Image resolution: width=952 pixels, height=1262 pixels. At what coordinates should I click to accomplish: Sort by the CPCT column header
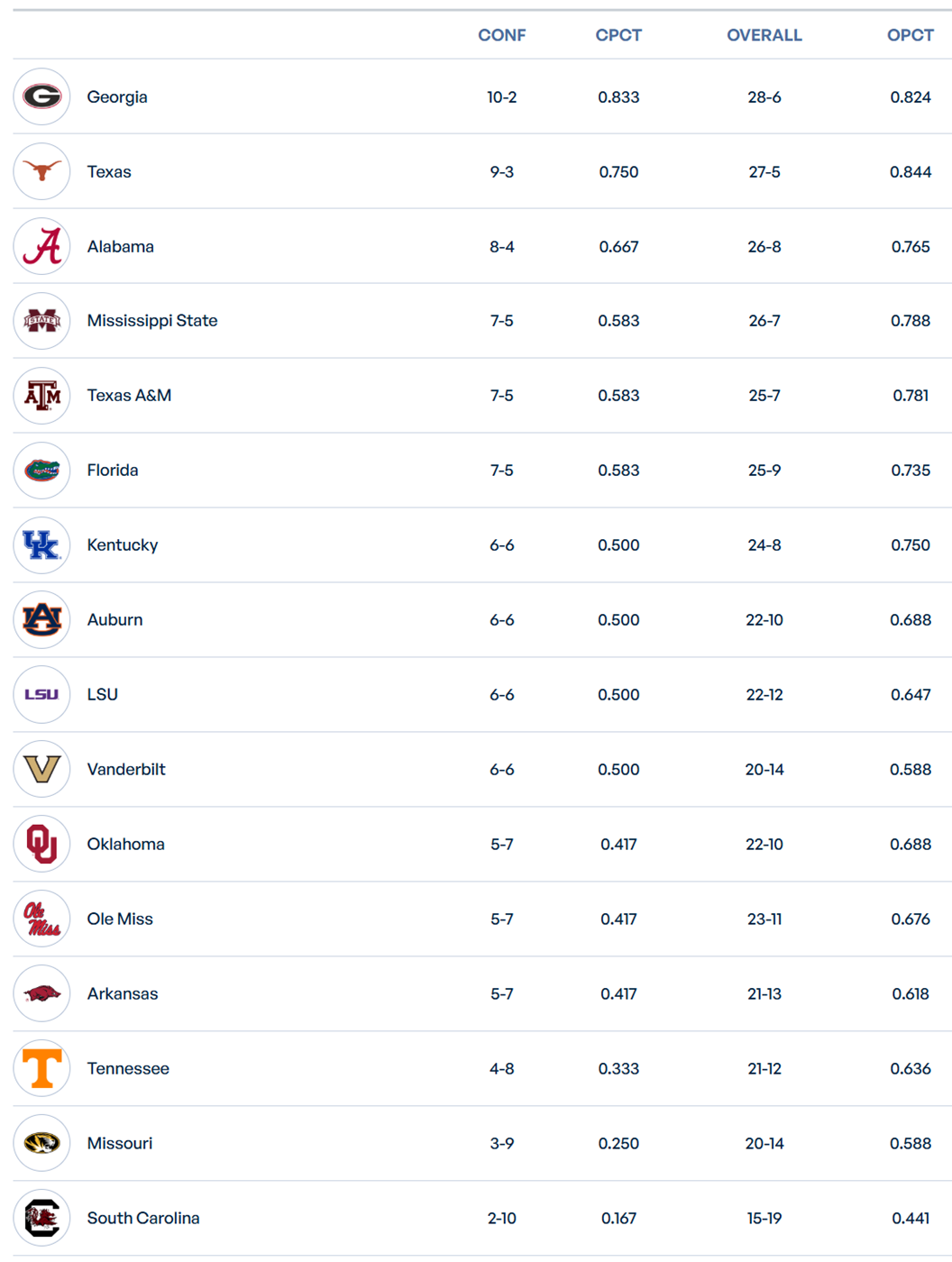coord(618,35)
